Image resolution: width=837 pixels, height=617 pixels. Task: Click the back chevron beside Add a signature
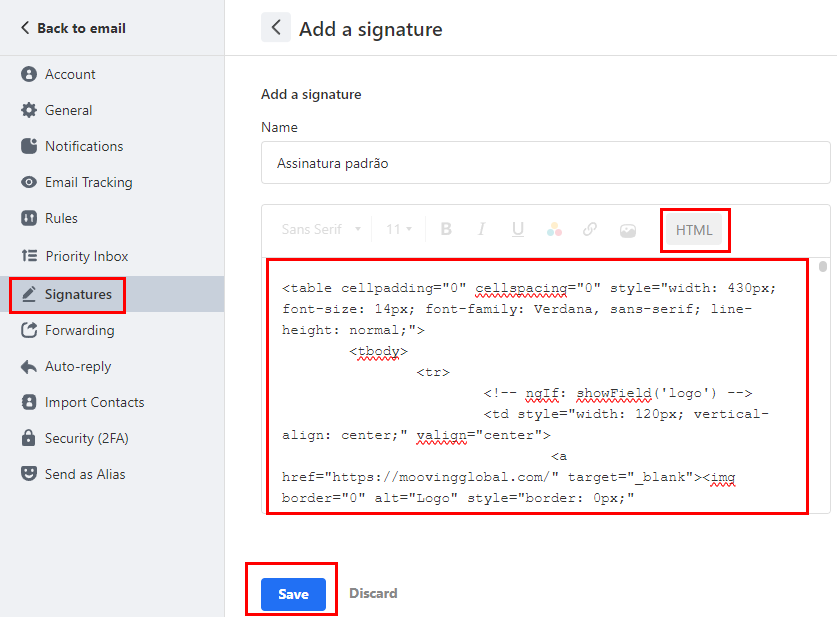pyautogui.click(x=276, y=28)
